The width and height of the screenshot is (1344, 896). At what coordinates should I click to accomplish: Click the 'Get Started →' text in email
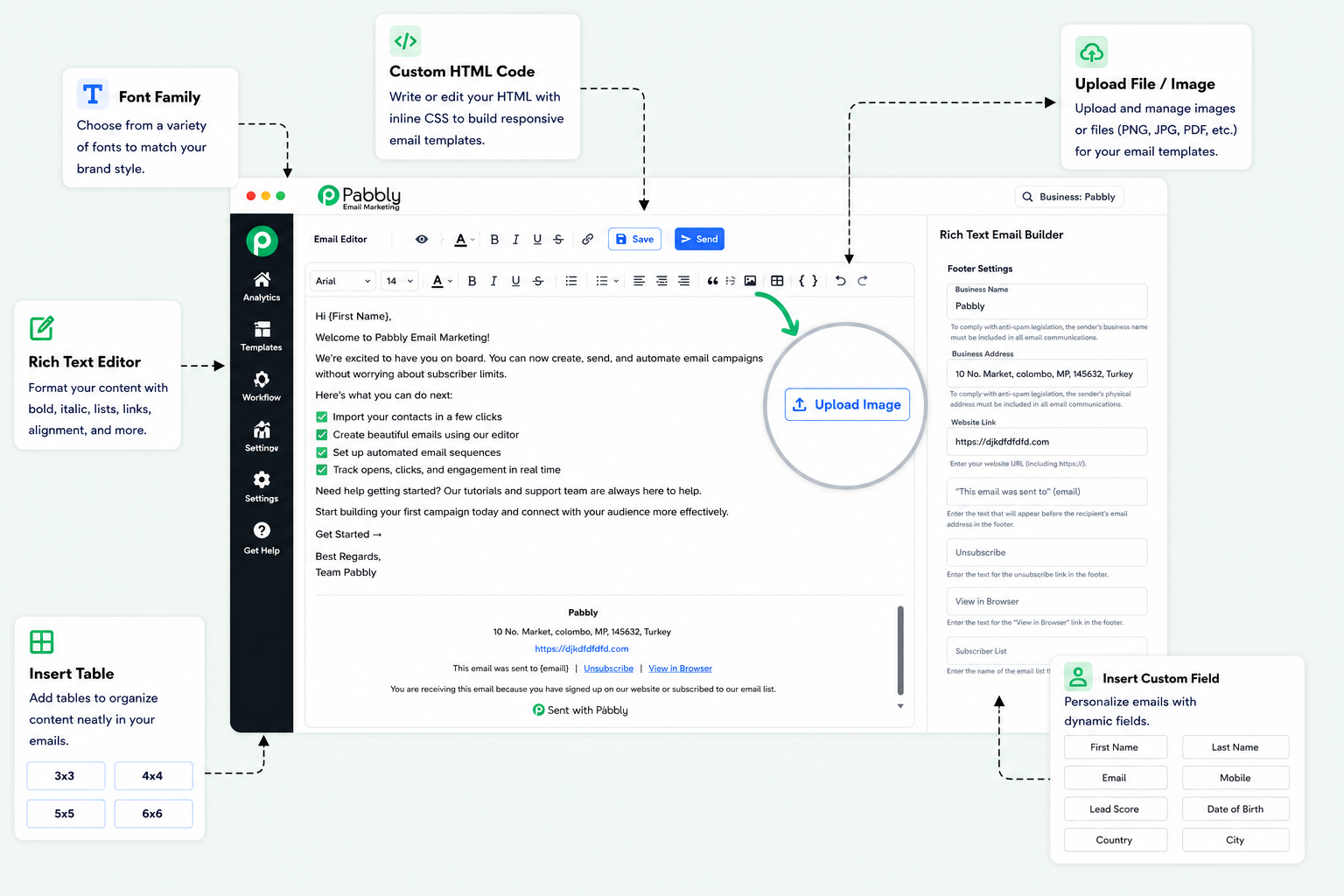pos(348,535)
